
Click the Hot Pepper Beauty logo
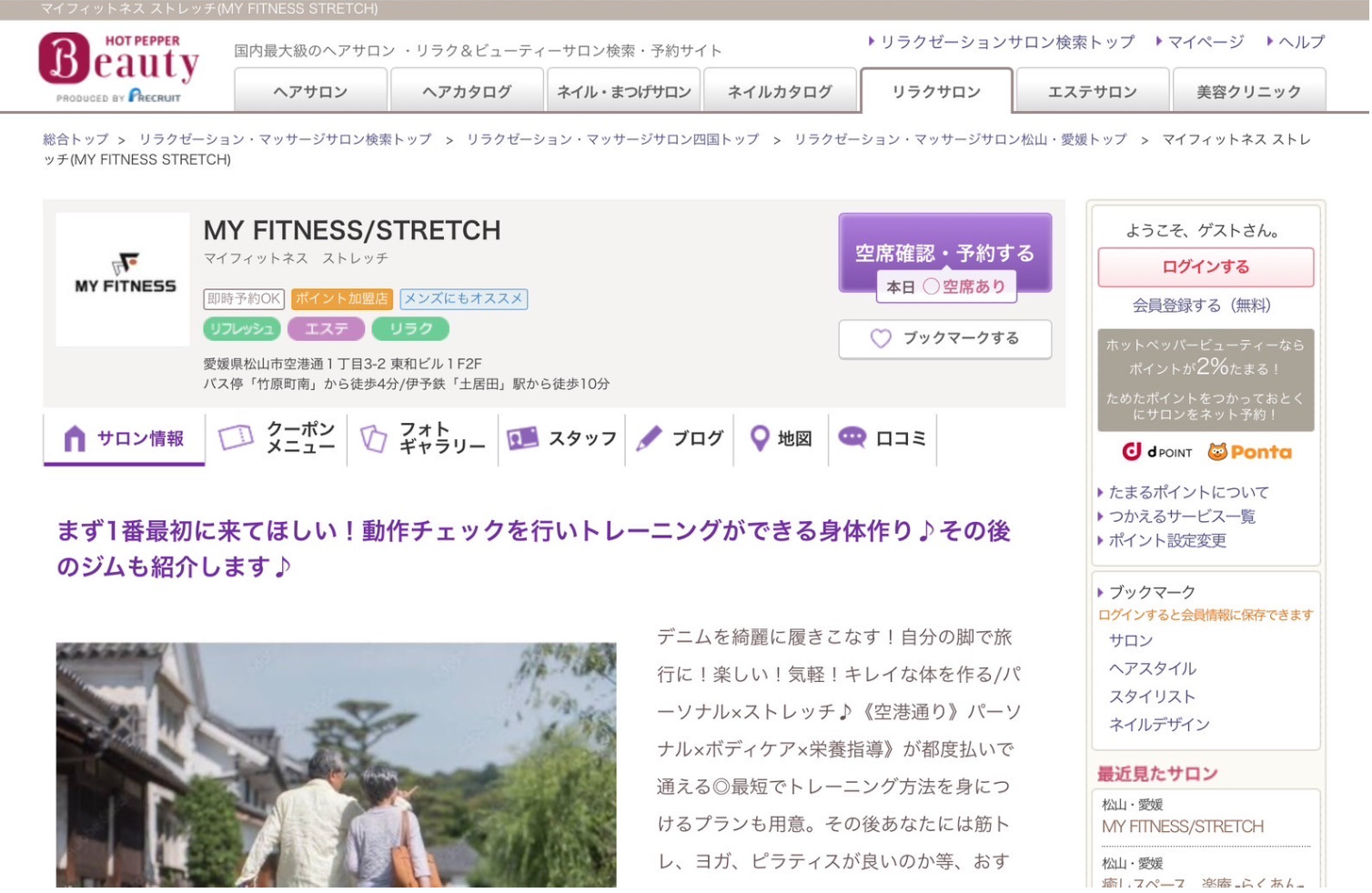[118, 68]
